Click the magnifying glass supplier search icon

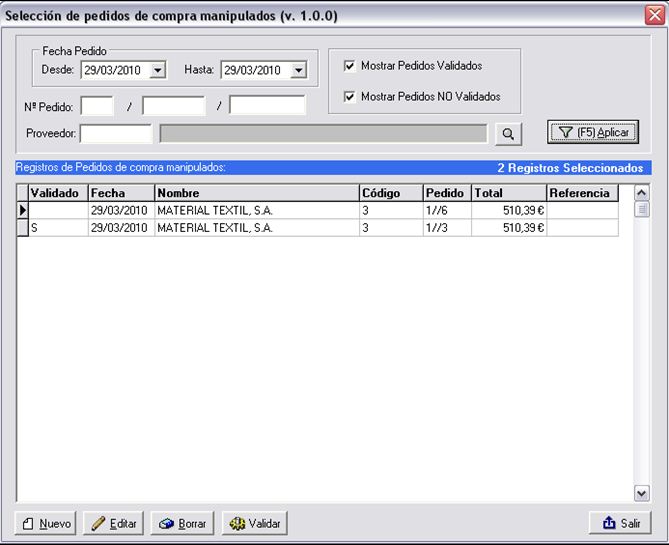pyautogui.click(x=508, y=133)
